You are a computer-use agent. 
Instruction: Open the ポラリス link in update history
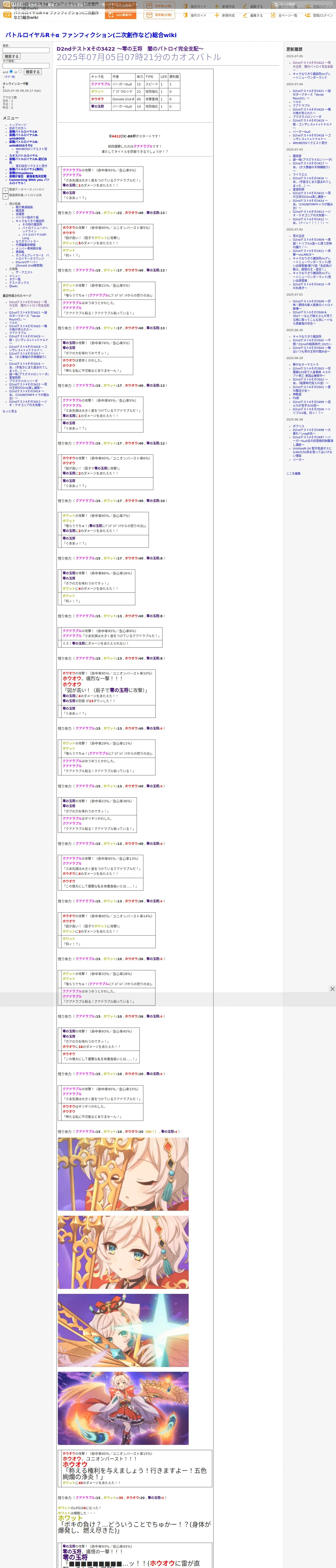(x=298, y=426)
